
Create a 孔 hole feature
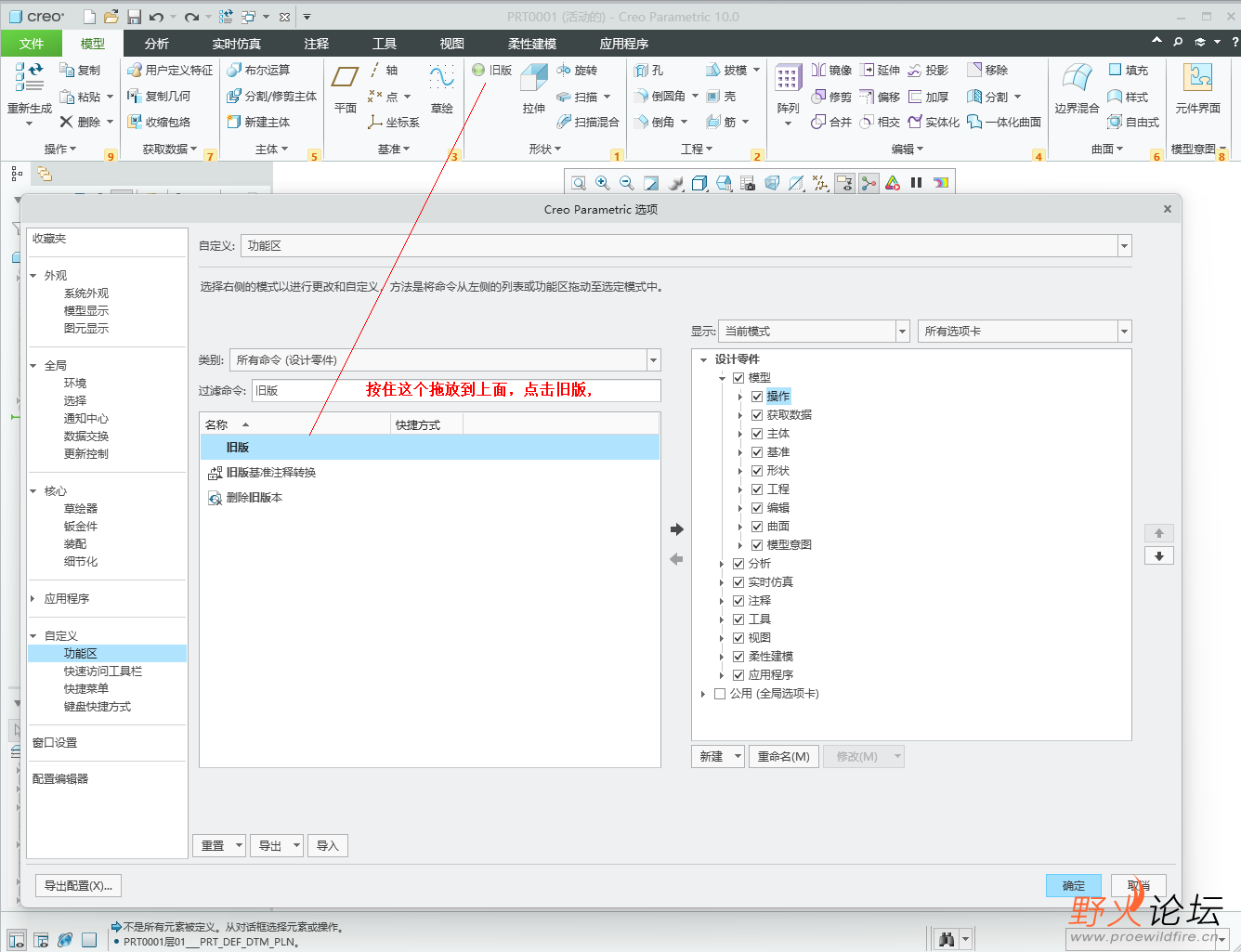click(x=649, y=70)
